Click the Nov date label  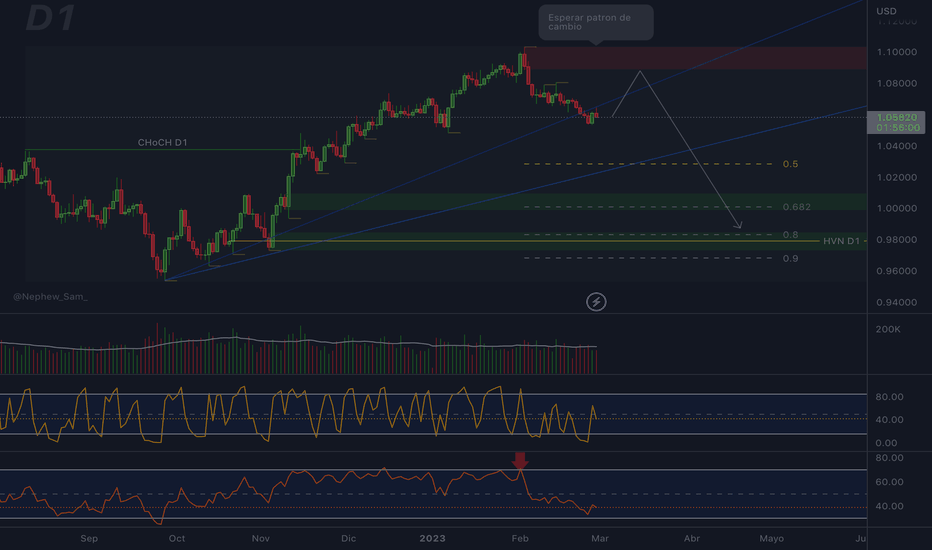[x=260, y=539]
